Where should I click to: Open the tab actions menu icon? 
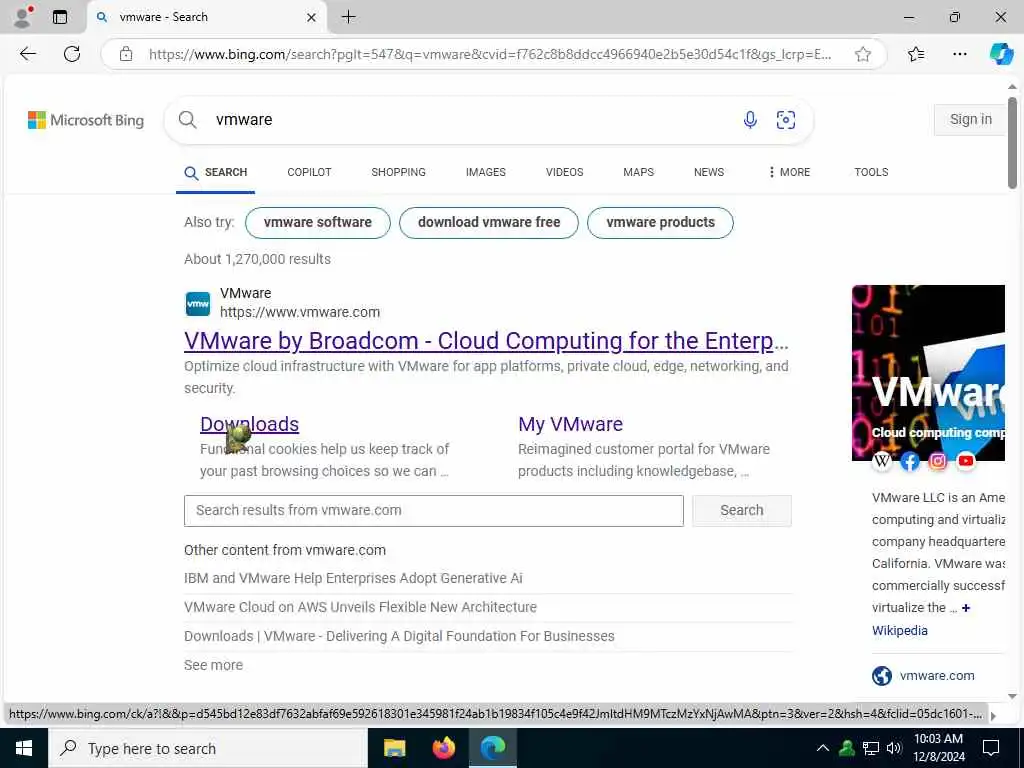click(x=59, y=17)
